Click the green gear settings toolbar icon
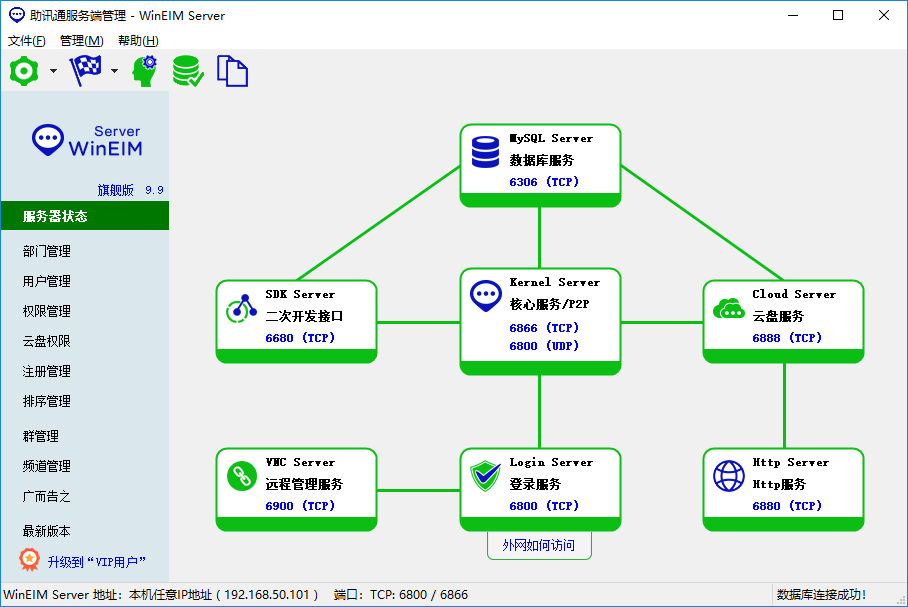 pyautogui.click(x=23, y=71)
